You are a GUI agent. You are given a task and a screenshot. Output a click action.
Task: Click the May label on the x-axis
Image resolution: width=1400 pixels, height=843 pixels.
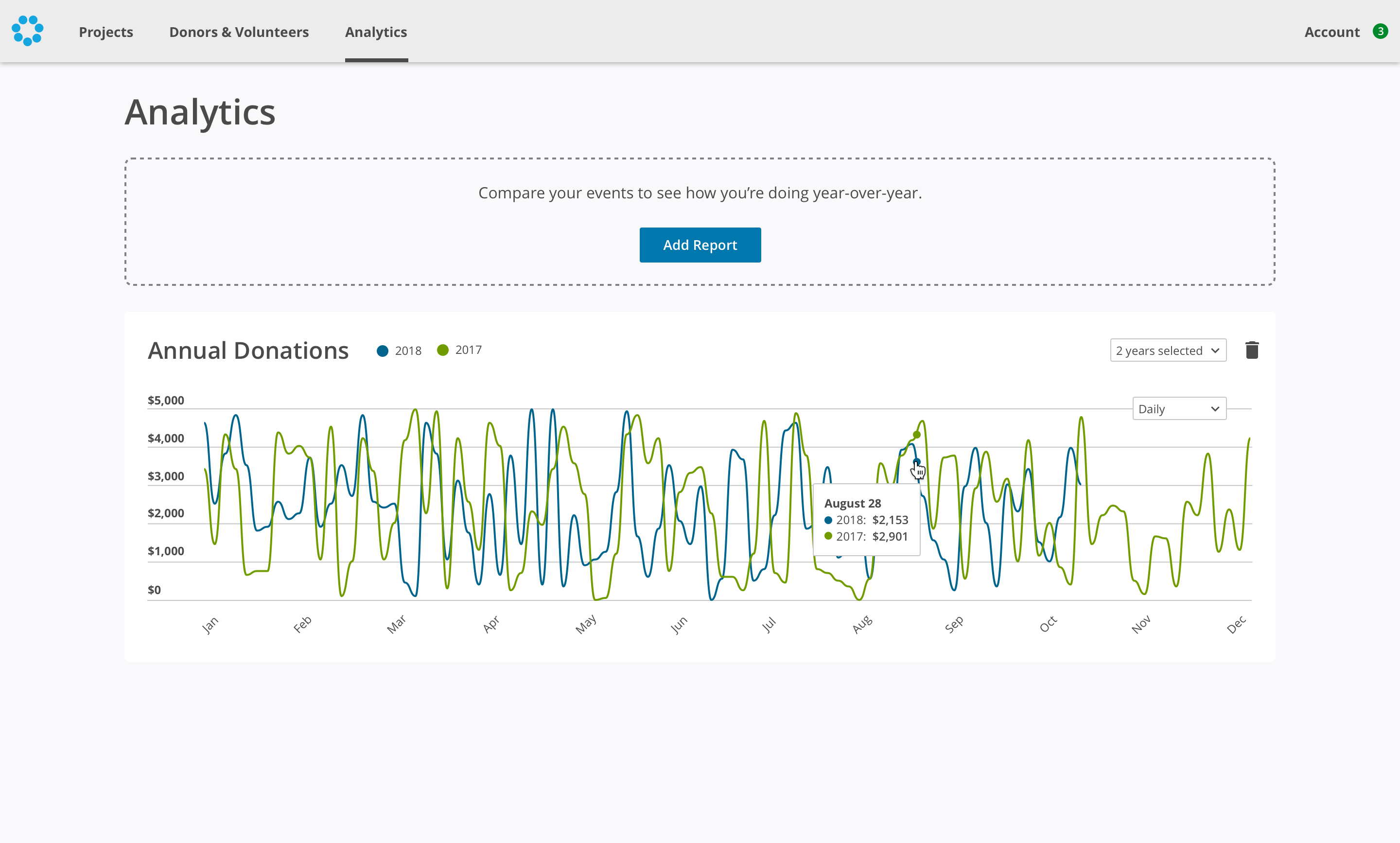(x=586, y=624)
